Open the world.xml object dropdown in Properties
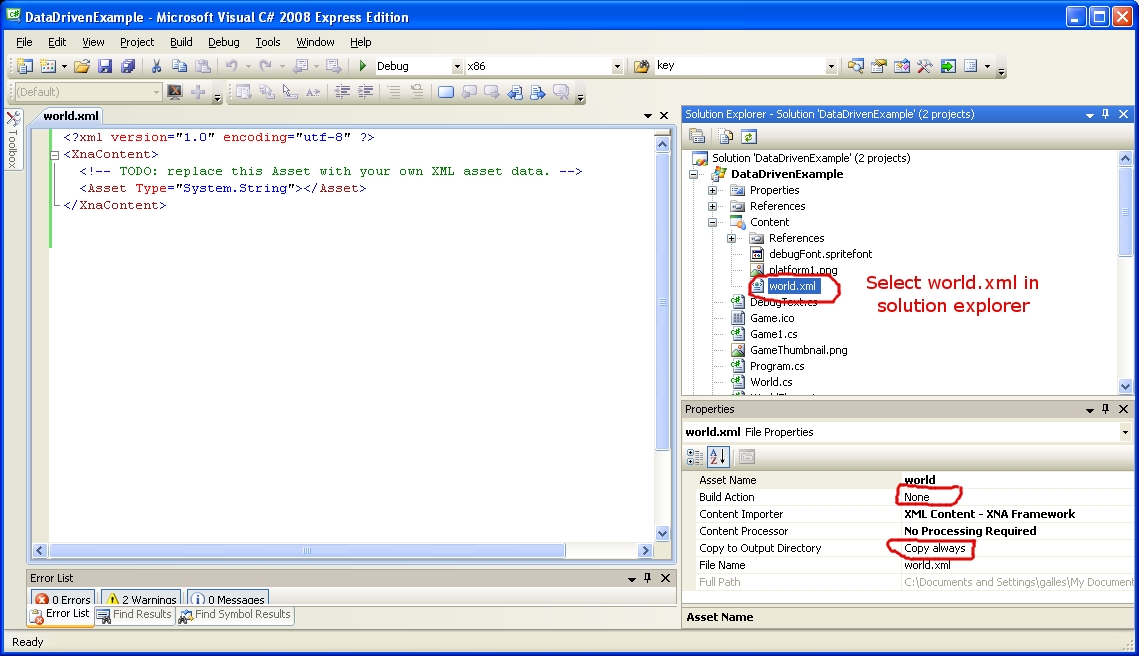Viewport: 1139px width, 656px height. coord(1125,432)
